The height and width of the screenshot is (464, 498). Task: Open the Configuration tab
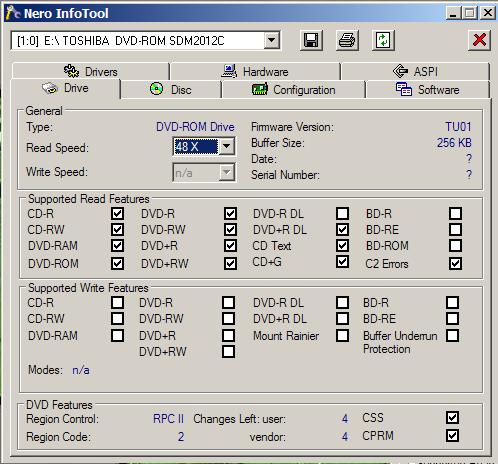[x=293, y=89]
